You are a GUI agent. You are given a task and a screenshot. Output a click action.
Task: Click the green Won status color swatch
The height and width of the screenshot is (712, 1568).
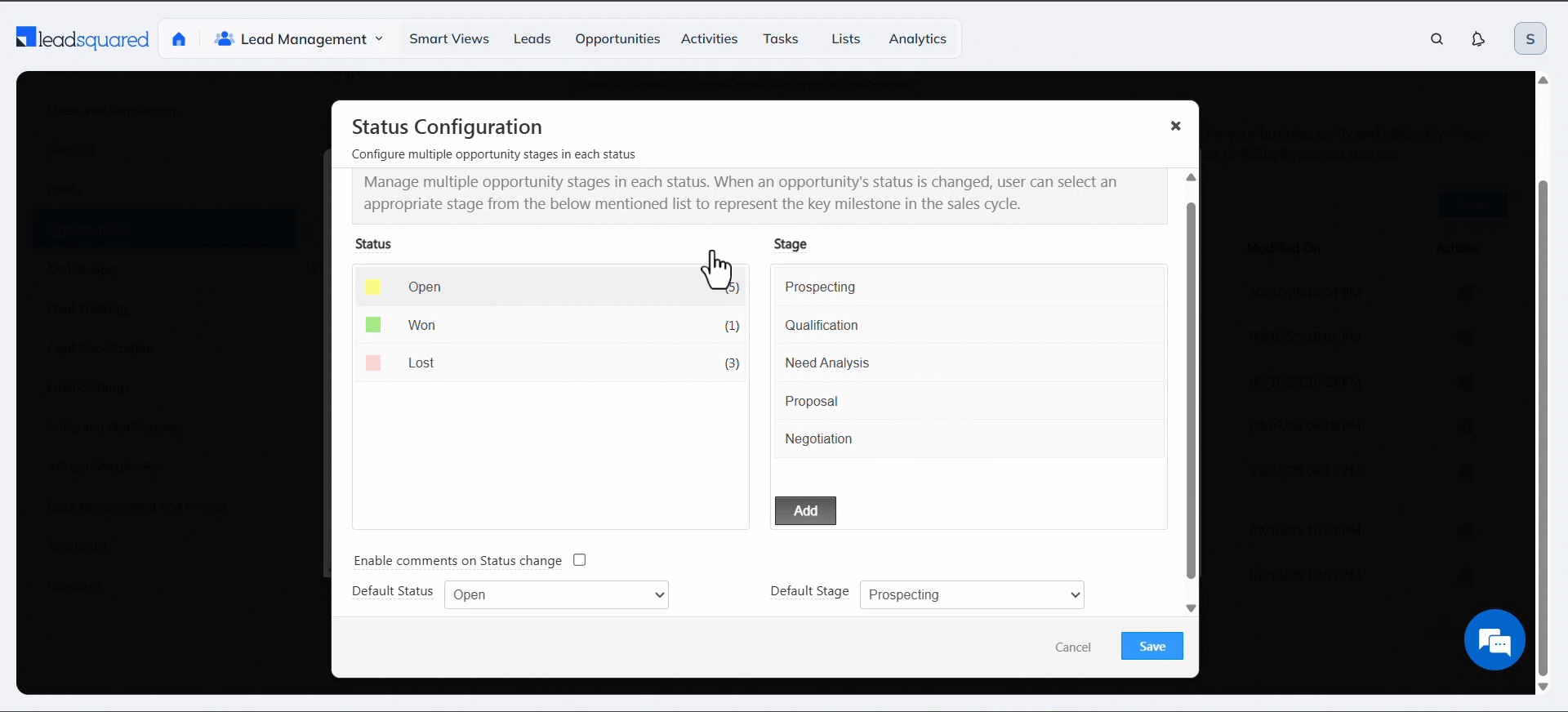click(x=373, y=325)
